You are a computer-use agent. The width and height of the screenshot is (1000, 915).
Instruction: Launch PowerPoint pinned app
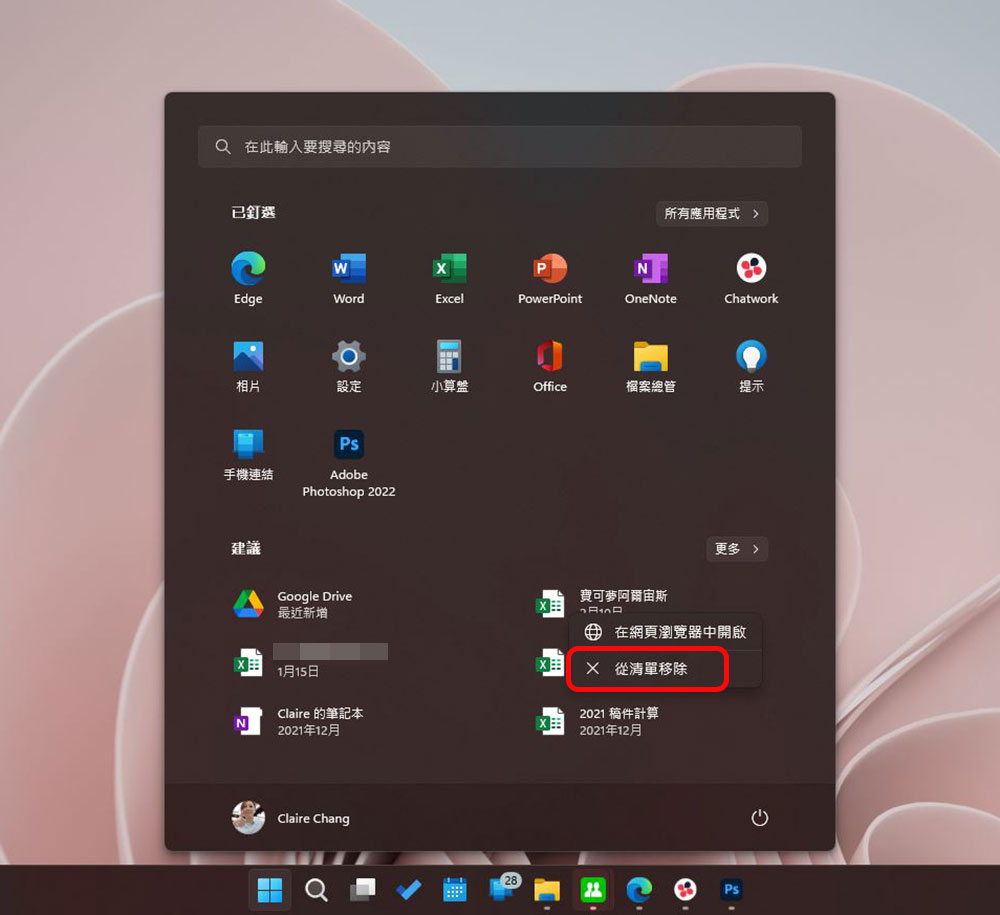[x=550, y=278]
